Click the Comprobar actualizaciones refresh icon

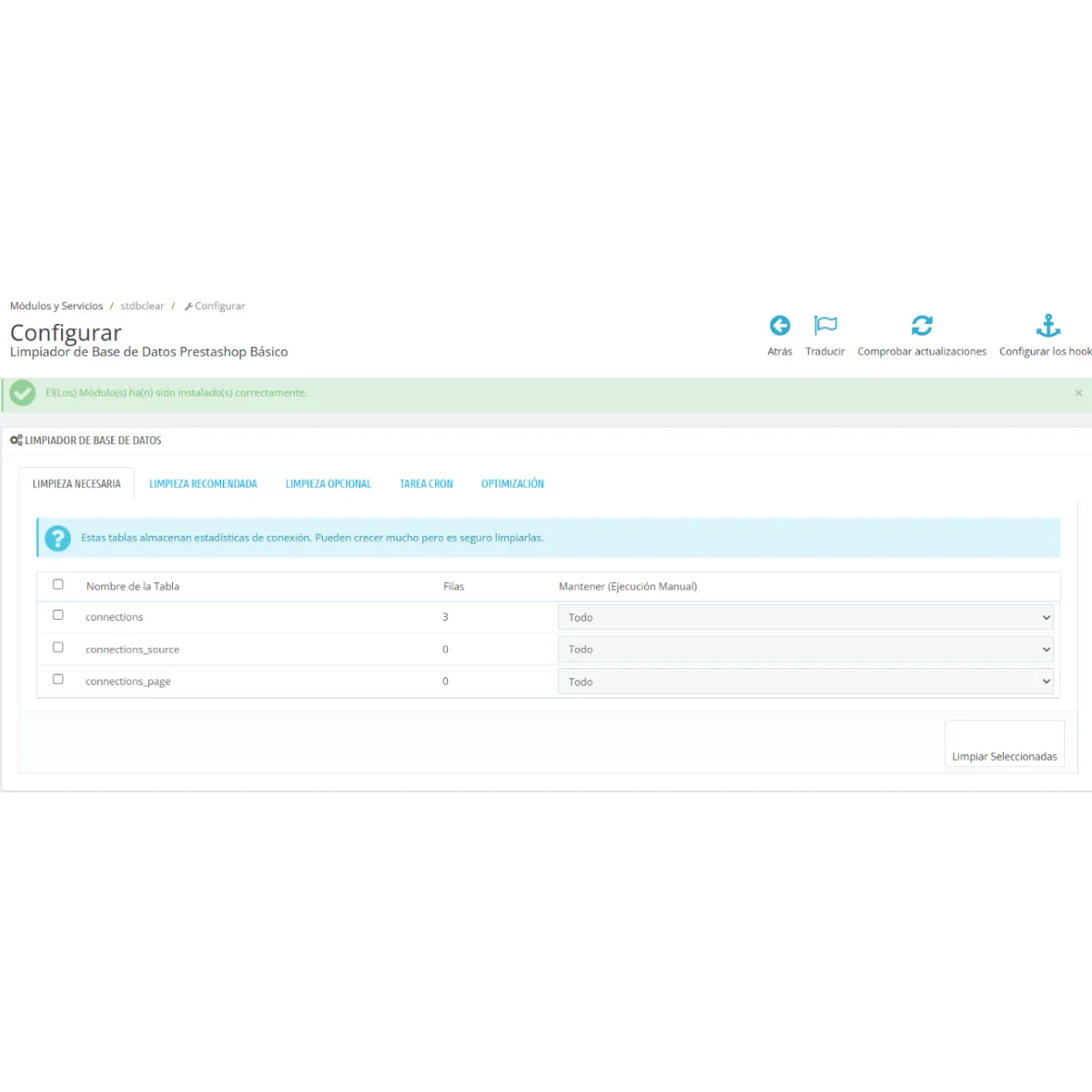tap(922, 326)
